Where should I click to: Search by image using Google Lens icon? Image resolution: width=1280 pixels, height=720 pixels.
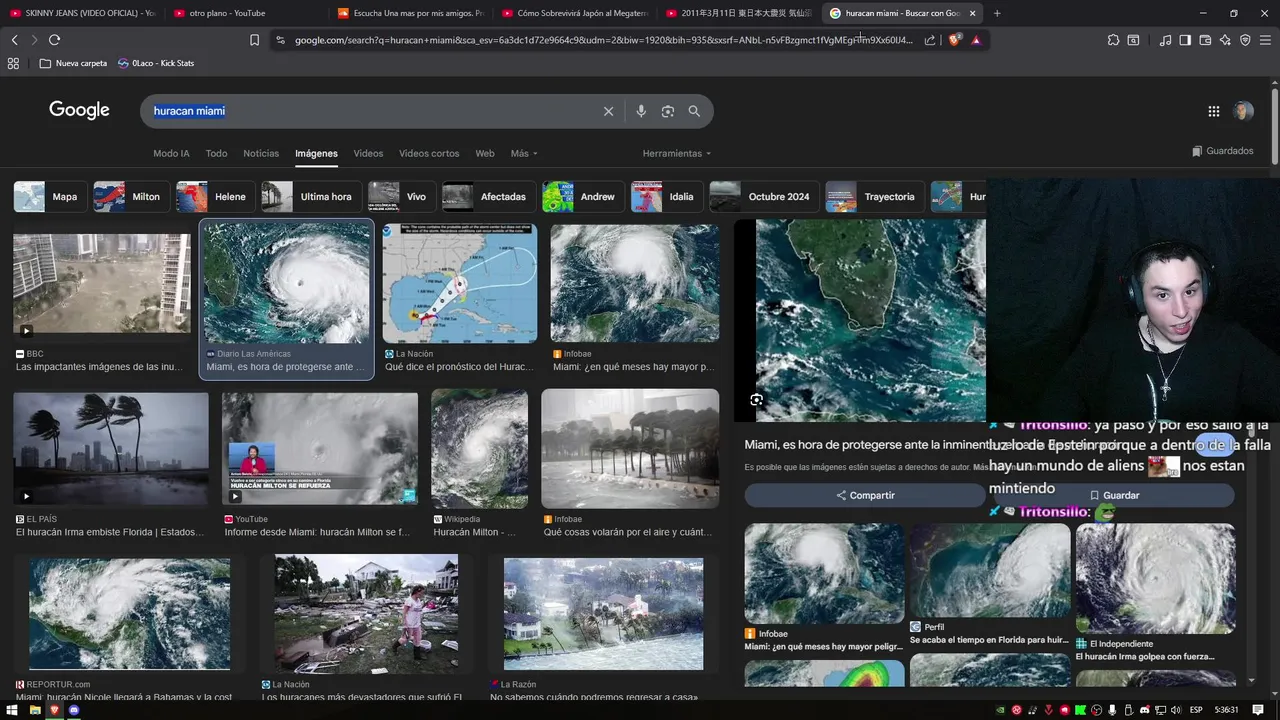[668, 111]
